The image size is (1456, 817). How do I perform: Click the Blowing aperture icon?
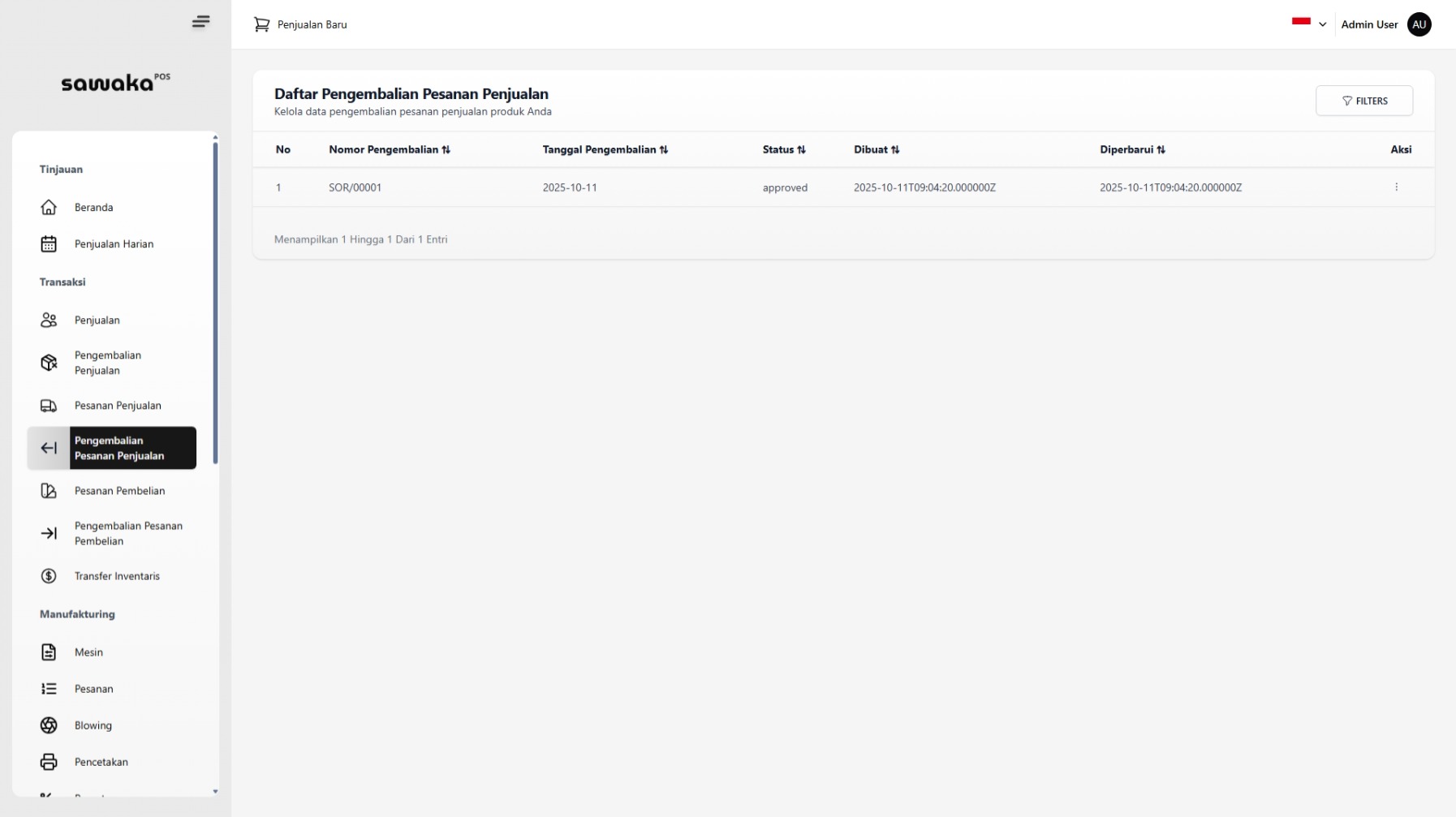(x=49, y=725)
